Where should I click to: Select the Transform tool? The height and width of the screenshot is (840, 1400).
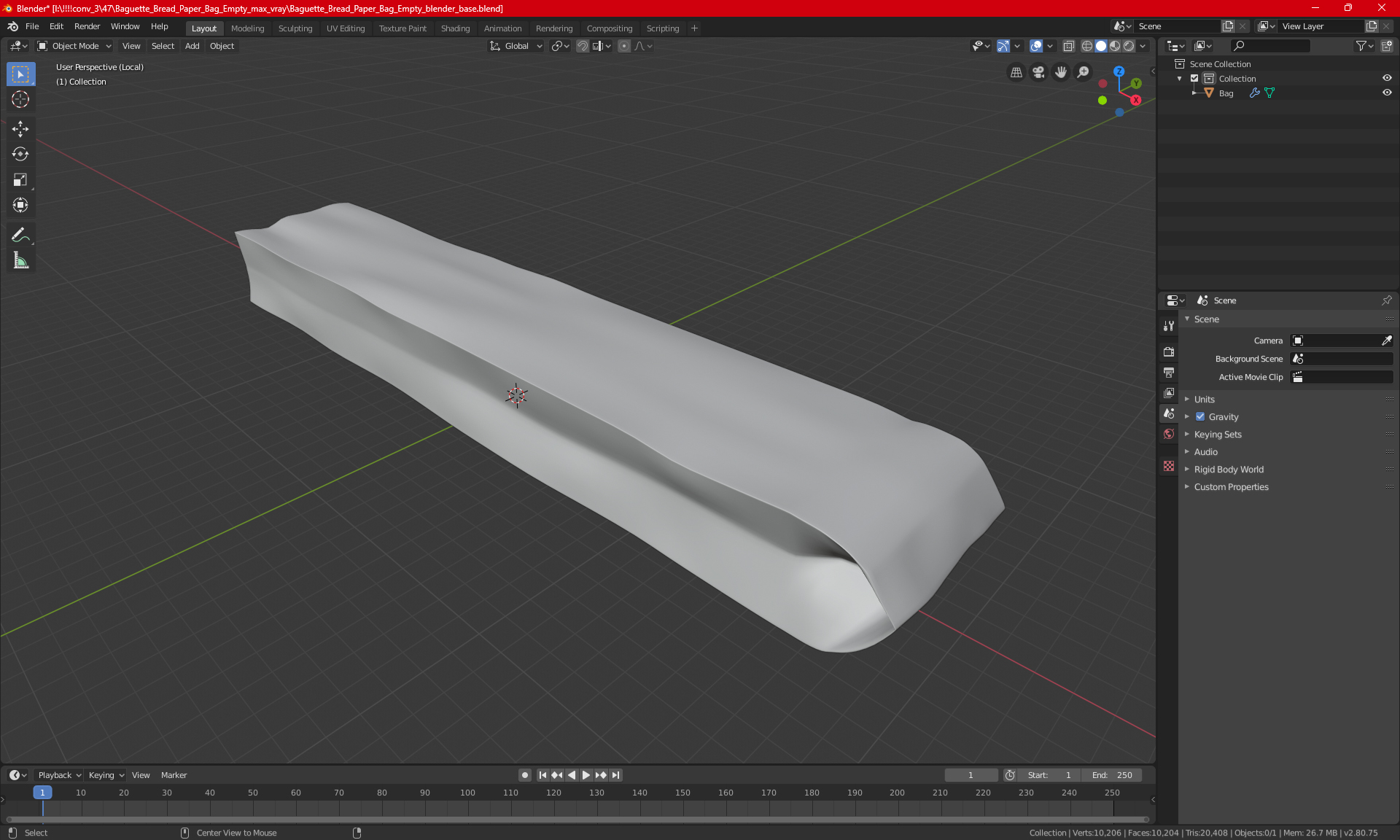tap(20, 206)
